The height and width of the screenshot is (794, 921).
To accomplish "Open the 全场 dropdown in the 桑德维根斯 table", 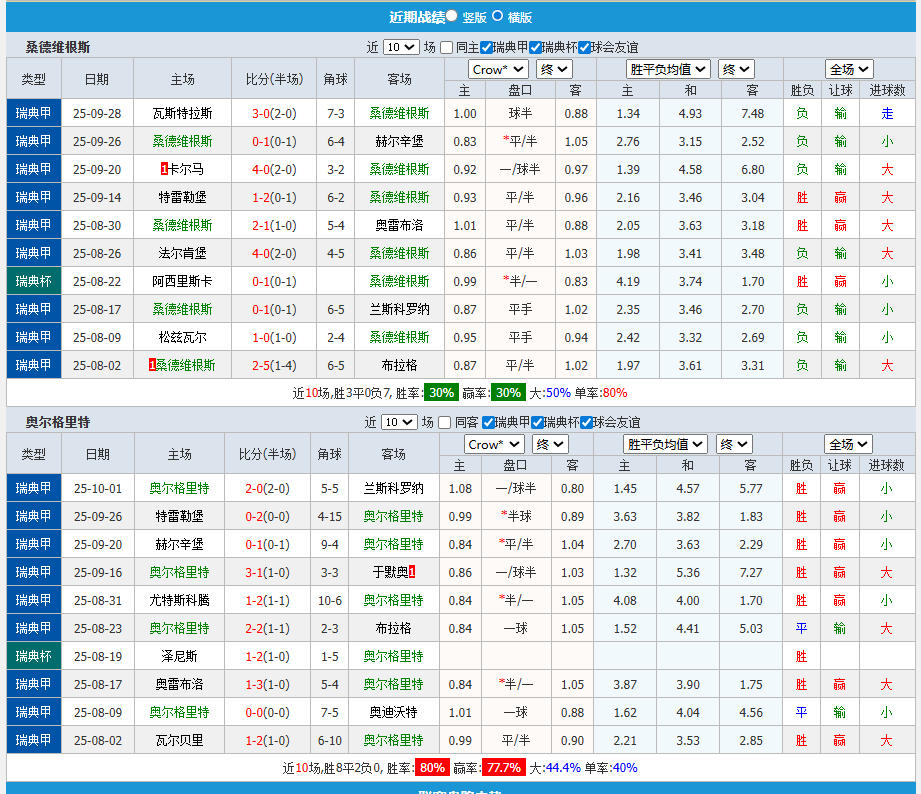I will point(849,69).
